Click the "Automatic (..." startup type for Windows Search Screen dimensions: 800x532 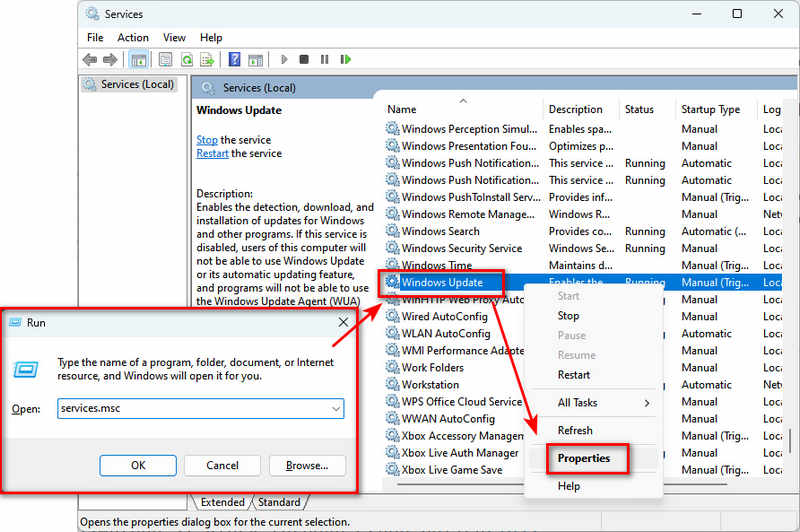[713, 231]
